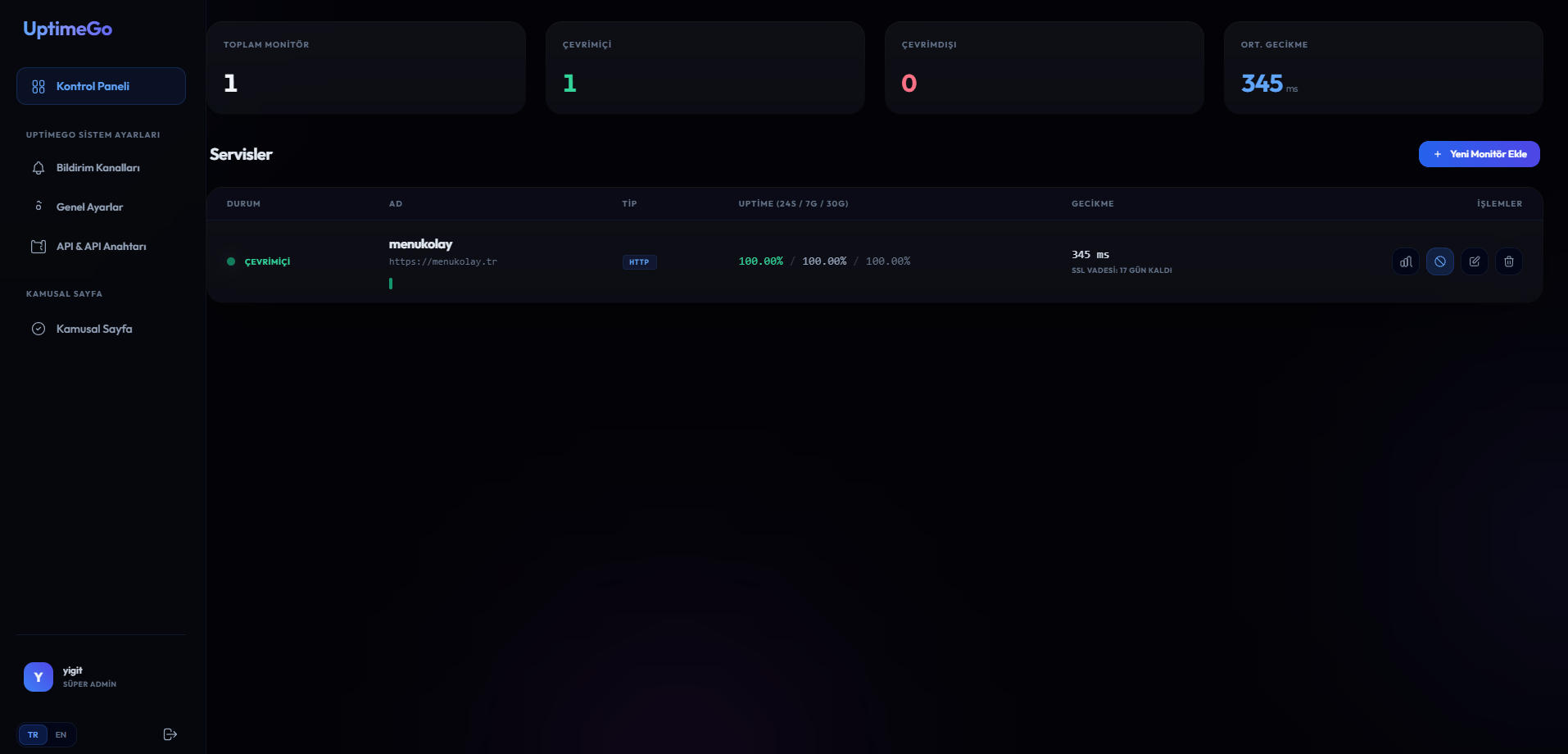Switch language to EN
The image size is (1568, 754).
61,735
